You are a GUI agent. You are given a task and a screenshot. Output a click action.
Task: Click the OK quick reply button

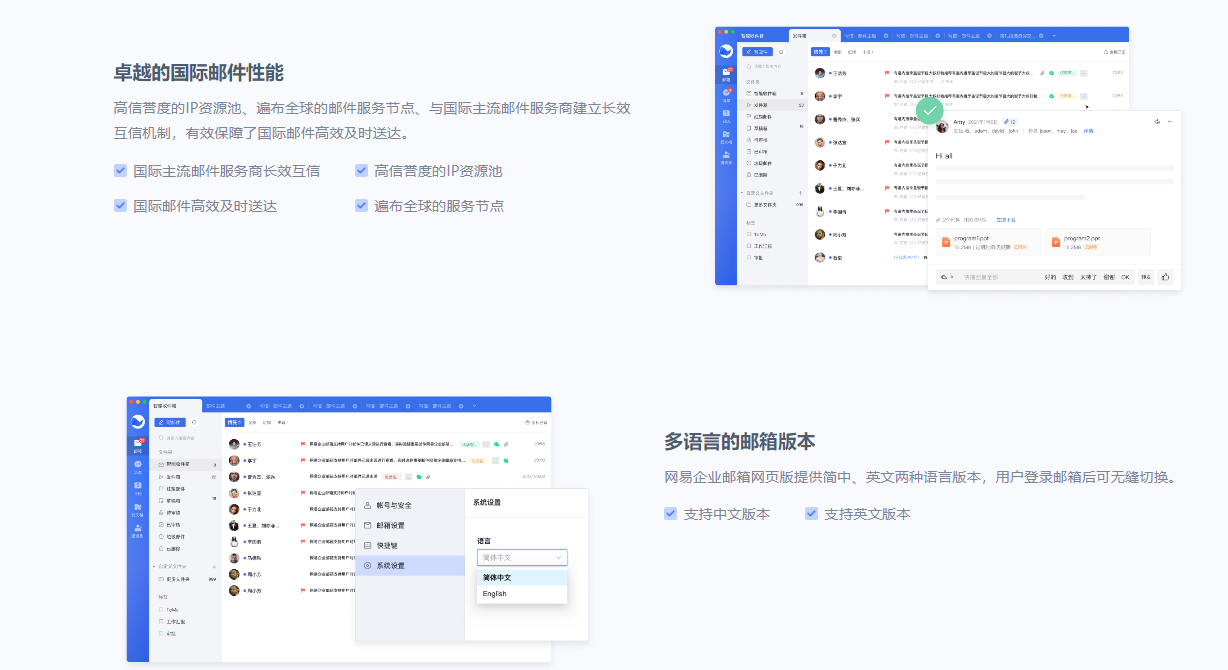[x=1125, y=277]
